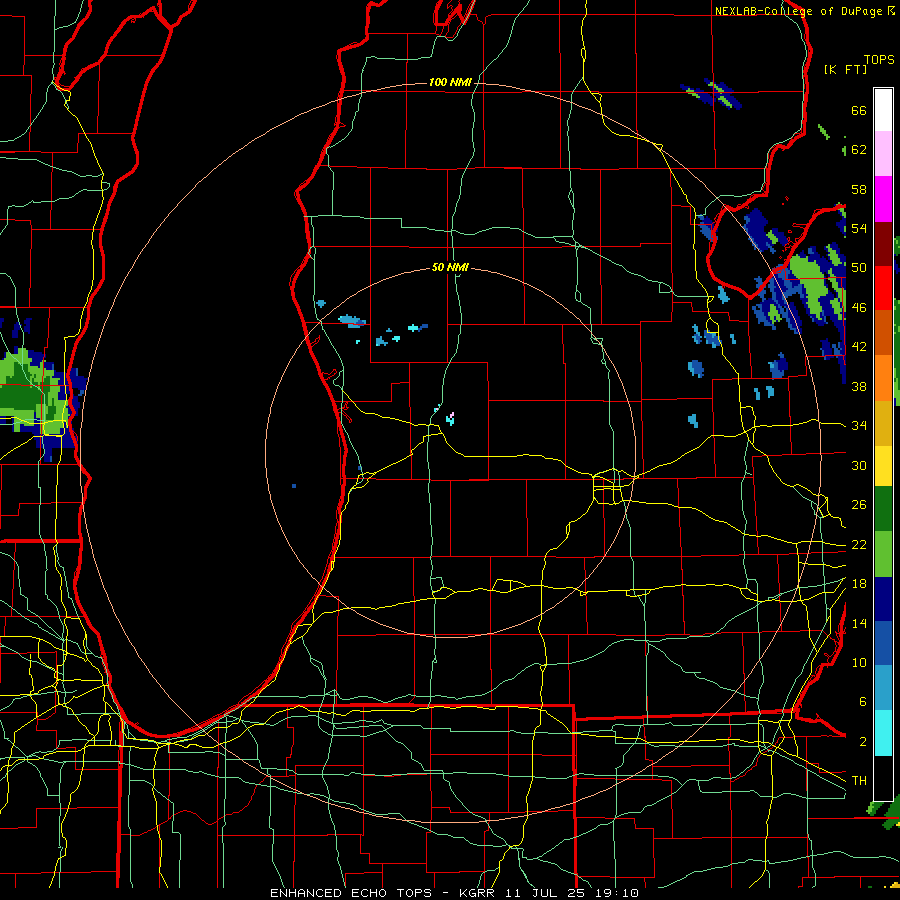Click the white 66 K FT legend swatch
This screenshot has width=900, height=900.
click(x=883, y=110)
